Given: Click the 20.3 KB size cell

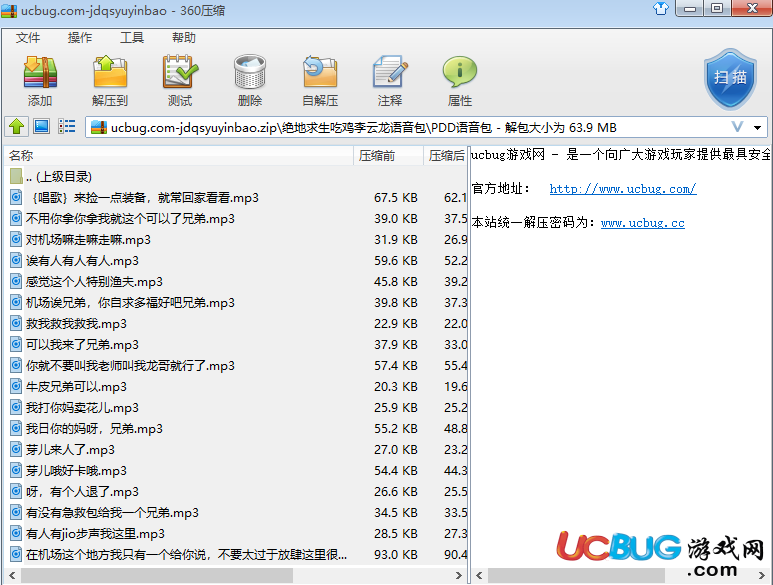Looking at the screenshot, I should tap(396, 386).
